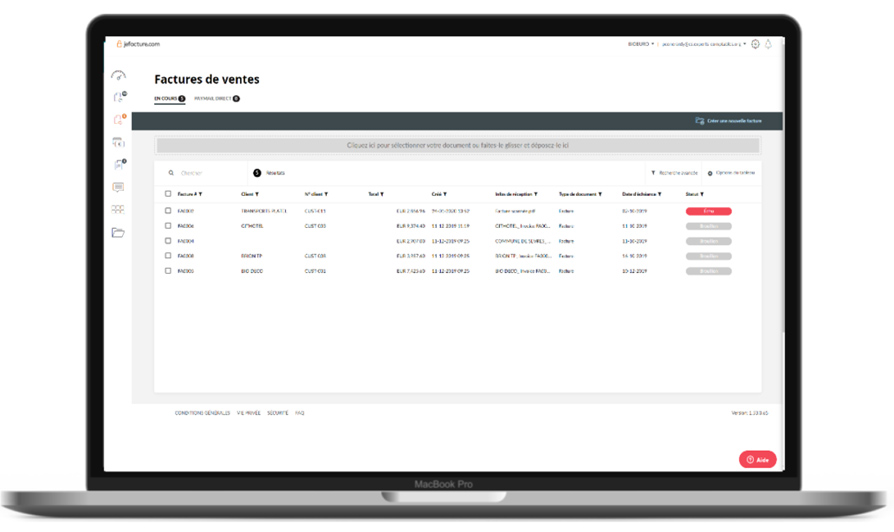Open the chat message icon in sidebar

118,187
